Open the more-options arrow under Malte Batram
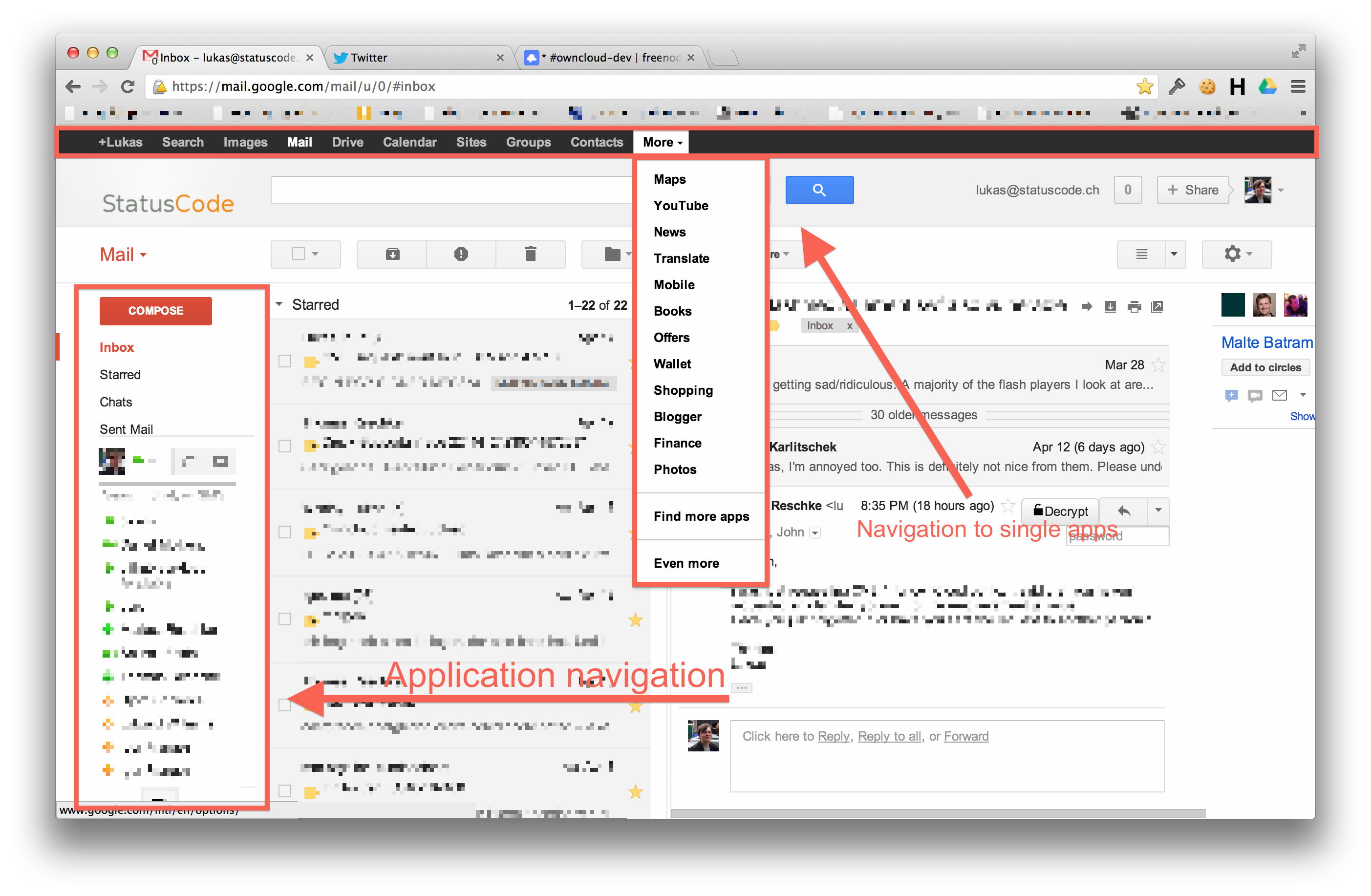Image resolution: width=1371 pixels, height=896 pixels. pos(1303,395)
